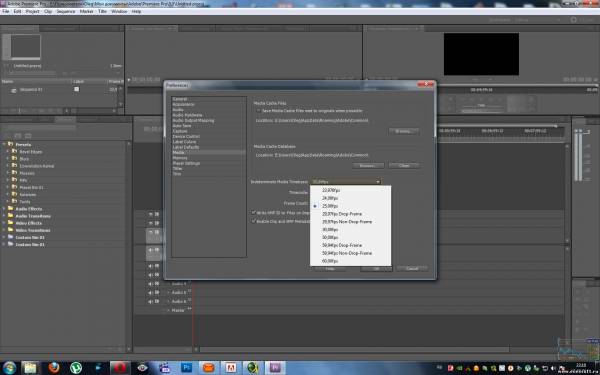Launch Firefox from the taskbar
The image size is (600, 375).
coord(54,368)
